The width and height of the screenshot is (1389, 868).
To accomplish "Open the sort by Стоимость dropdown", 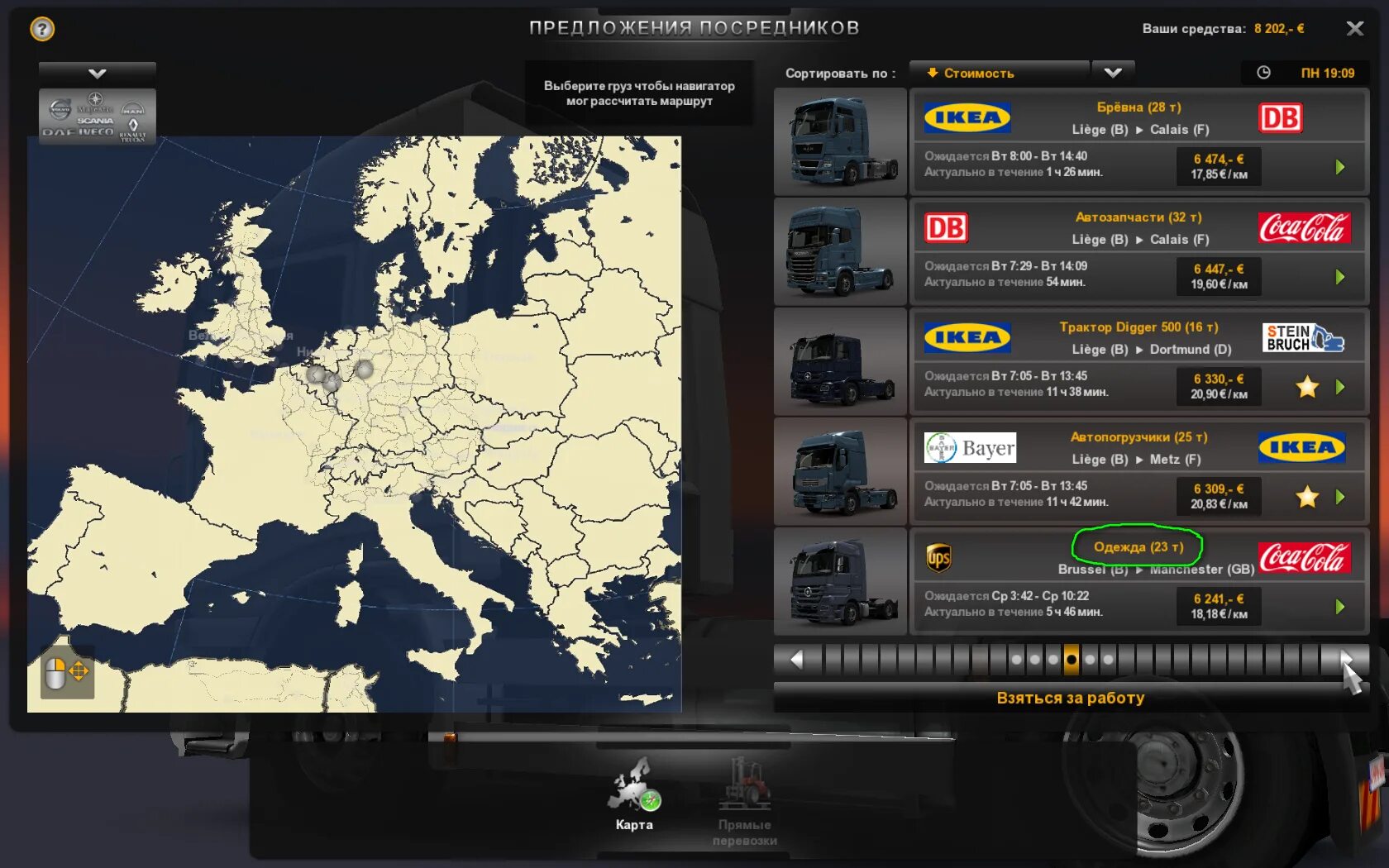I will (x=999, y=74).
